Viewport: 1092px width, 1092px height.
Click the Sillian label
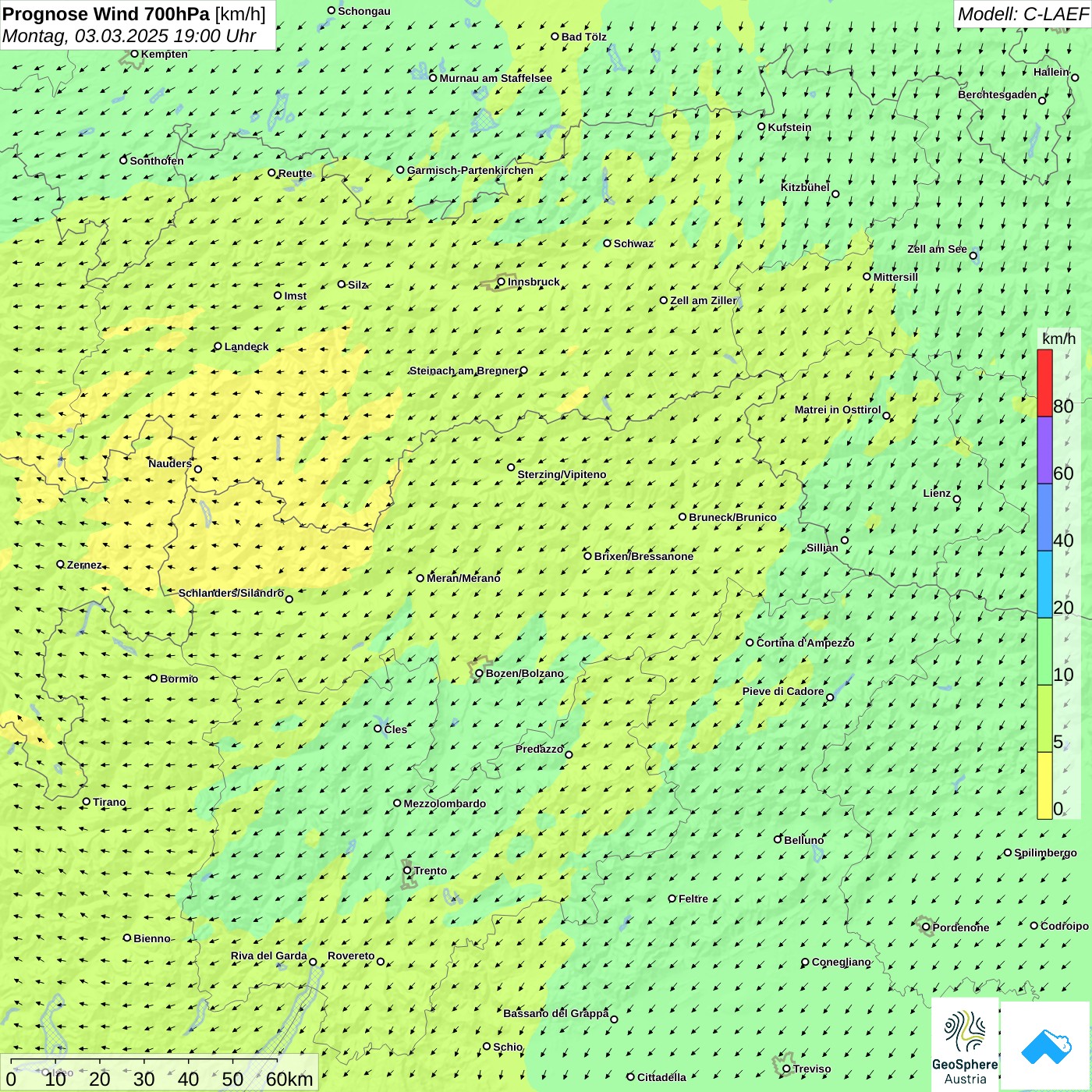(822, 548)
